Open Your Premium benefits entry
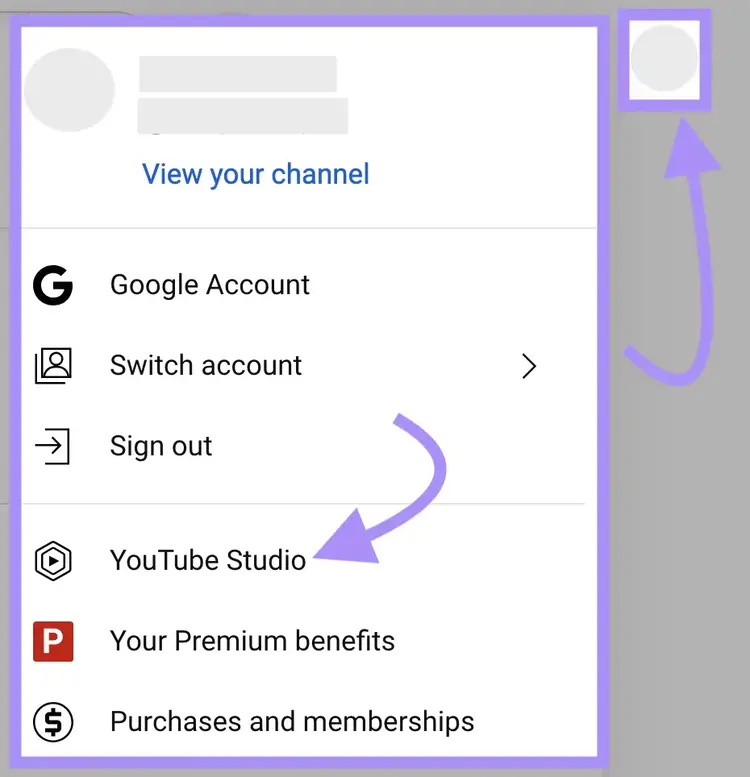The image size is (750, 777). click(309, 641)
